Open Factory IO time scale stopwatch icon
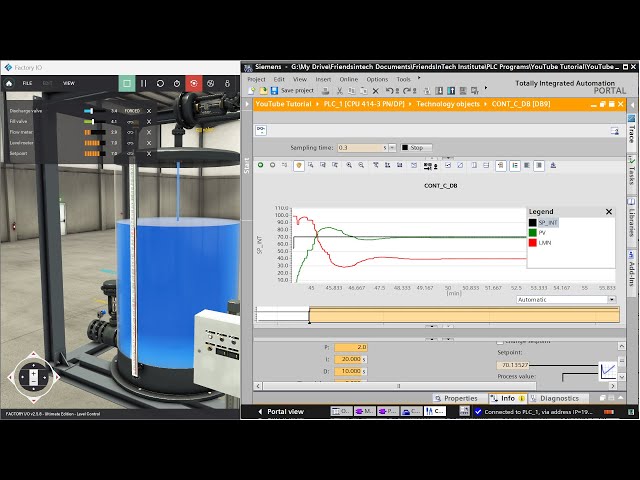This screenshot has height=480, width=640. pos(177,83)
